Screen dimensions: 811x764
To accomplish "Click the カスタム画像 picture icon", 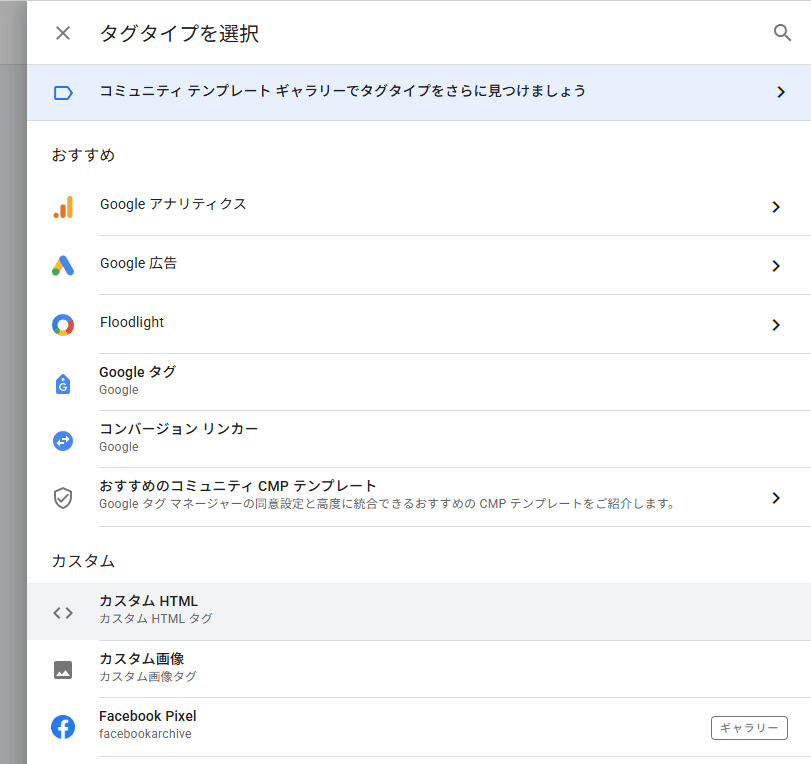I will pyautogui.click(x=63, y=670).
